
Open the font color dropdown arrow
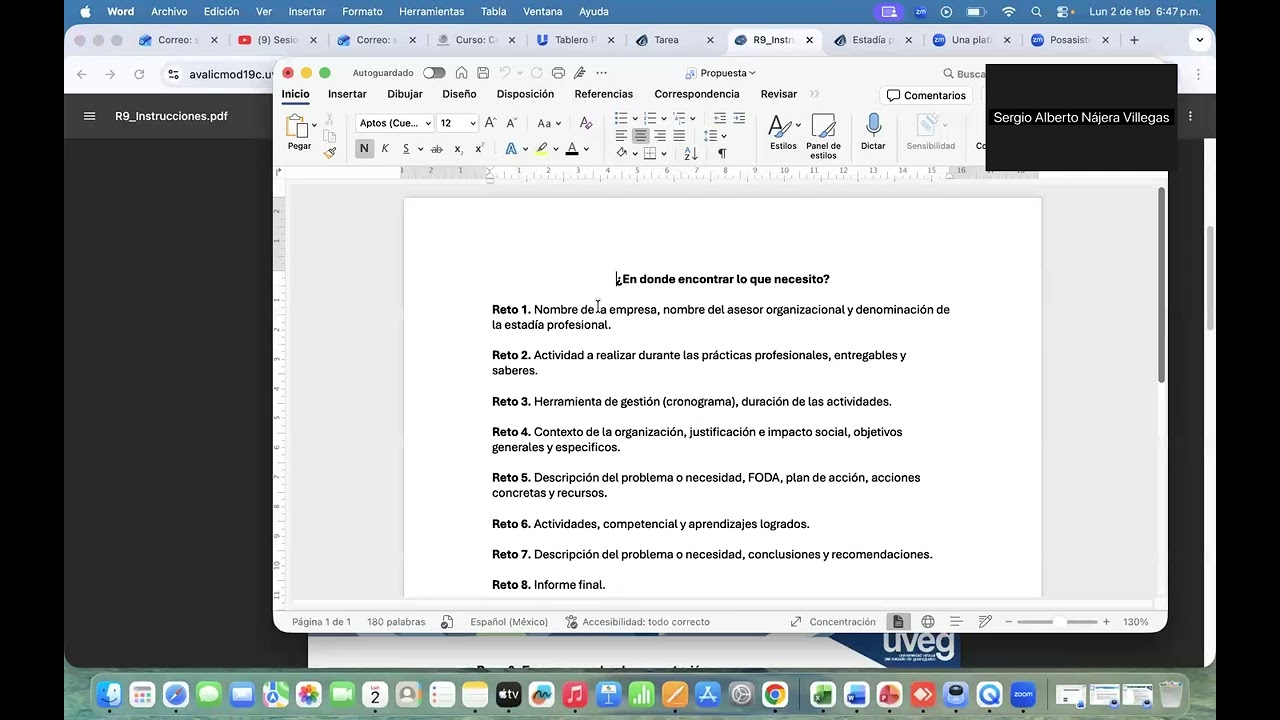pyautogui.click(x=586, y=149)
